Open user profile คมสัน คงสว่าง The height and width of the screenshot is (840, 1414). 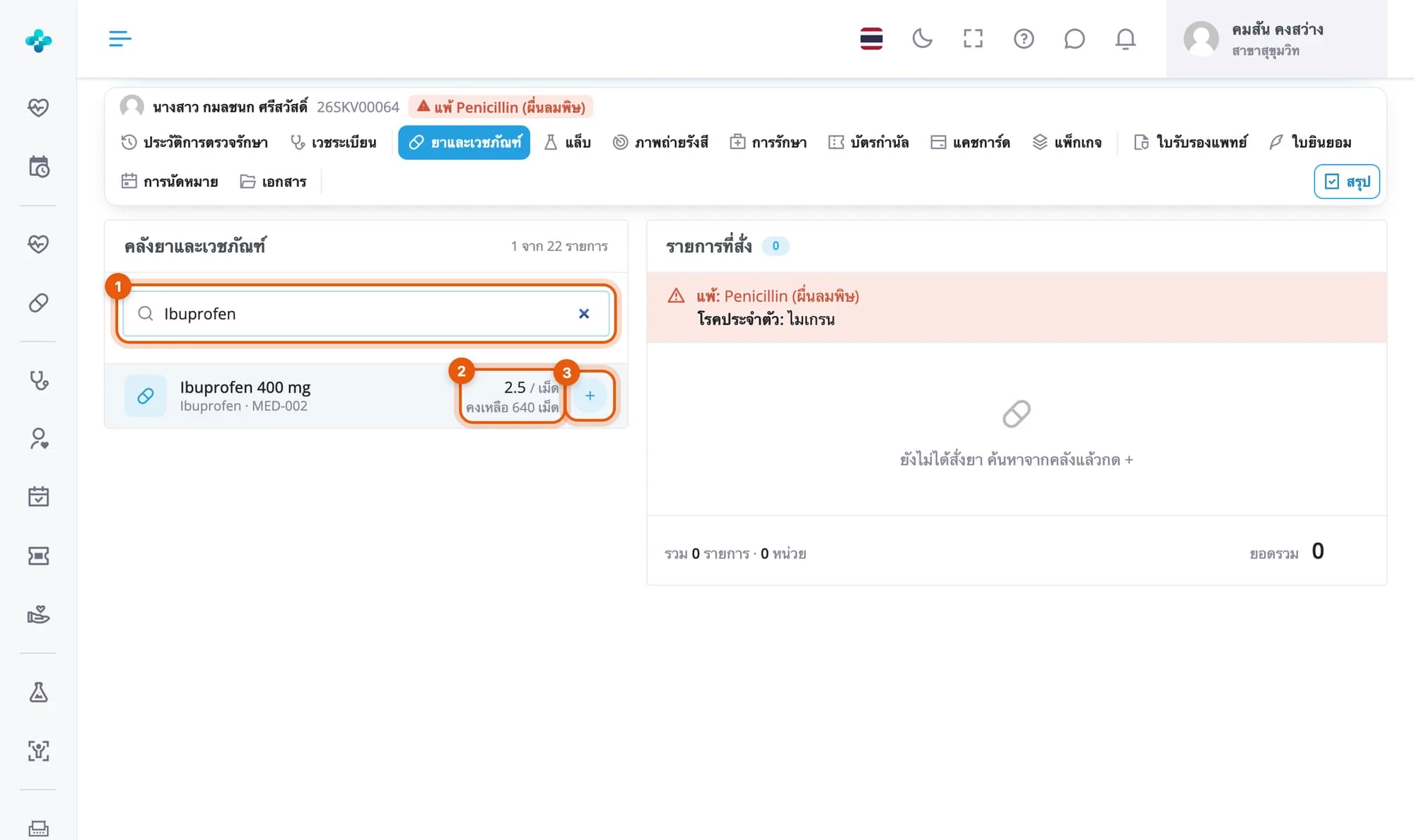(1276, 39)
